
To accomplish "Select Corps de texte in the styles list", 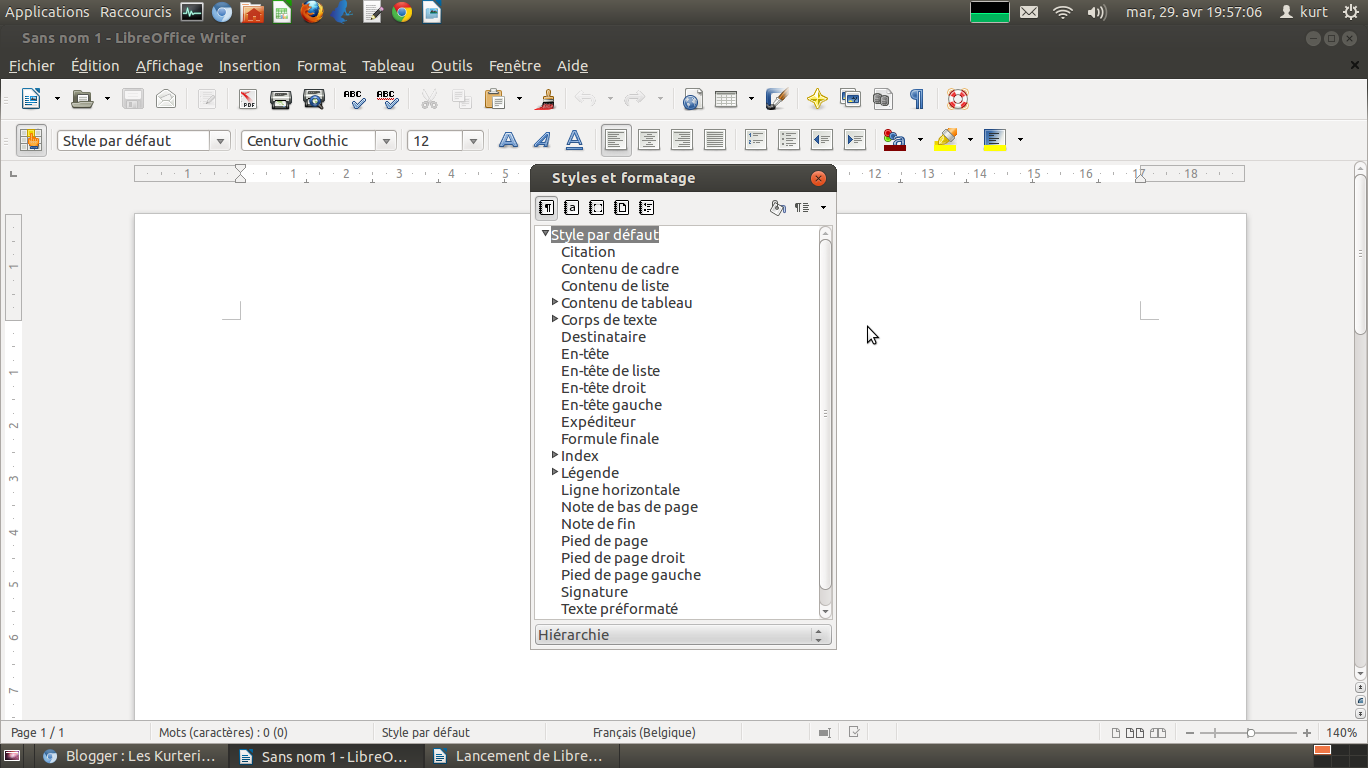I will 608,319.
